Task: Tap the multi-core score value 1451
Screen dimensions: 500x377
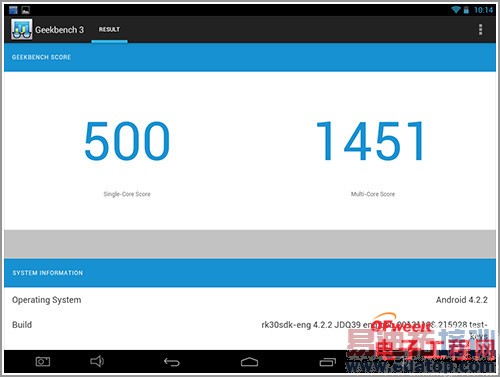Action: pos(370,141)
